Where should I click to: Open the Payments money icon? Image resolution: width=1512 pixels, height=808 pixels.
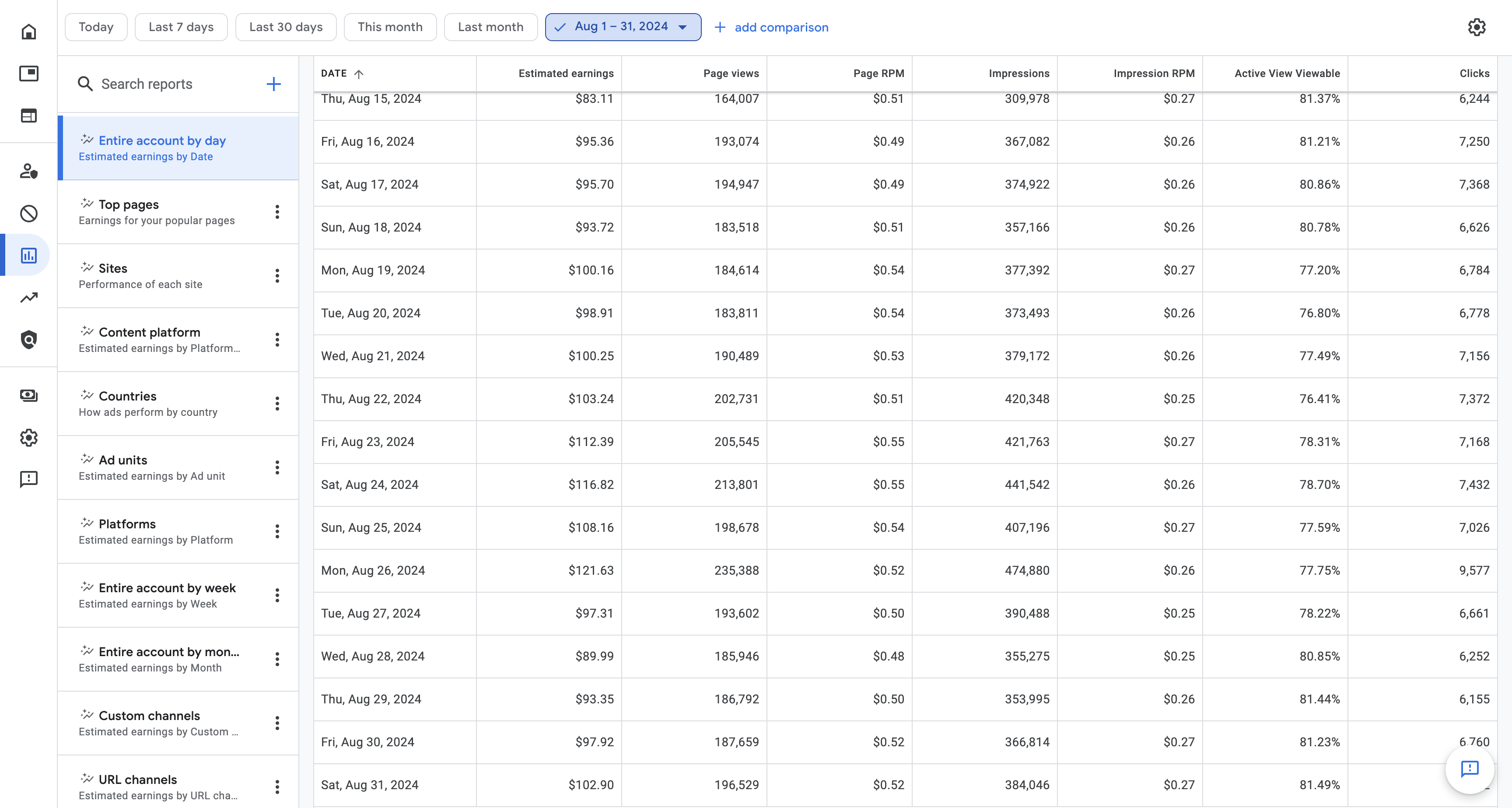pos(28,395)
